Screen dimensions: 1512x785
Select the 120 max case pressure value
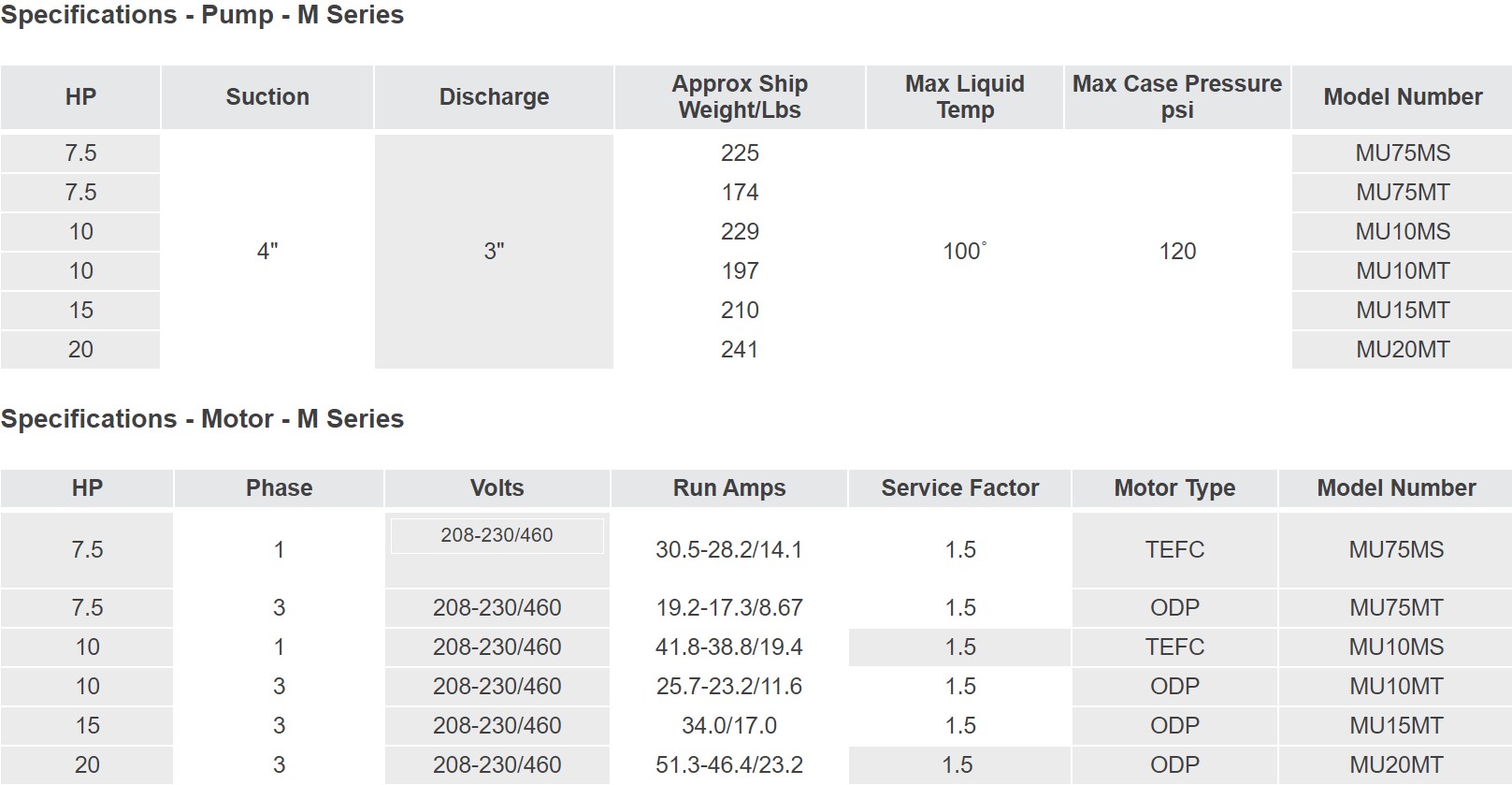click(1177, 251)
